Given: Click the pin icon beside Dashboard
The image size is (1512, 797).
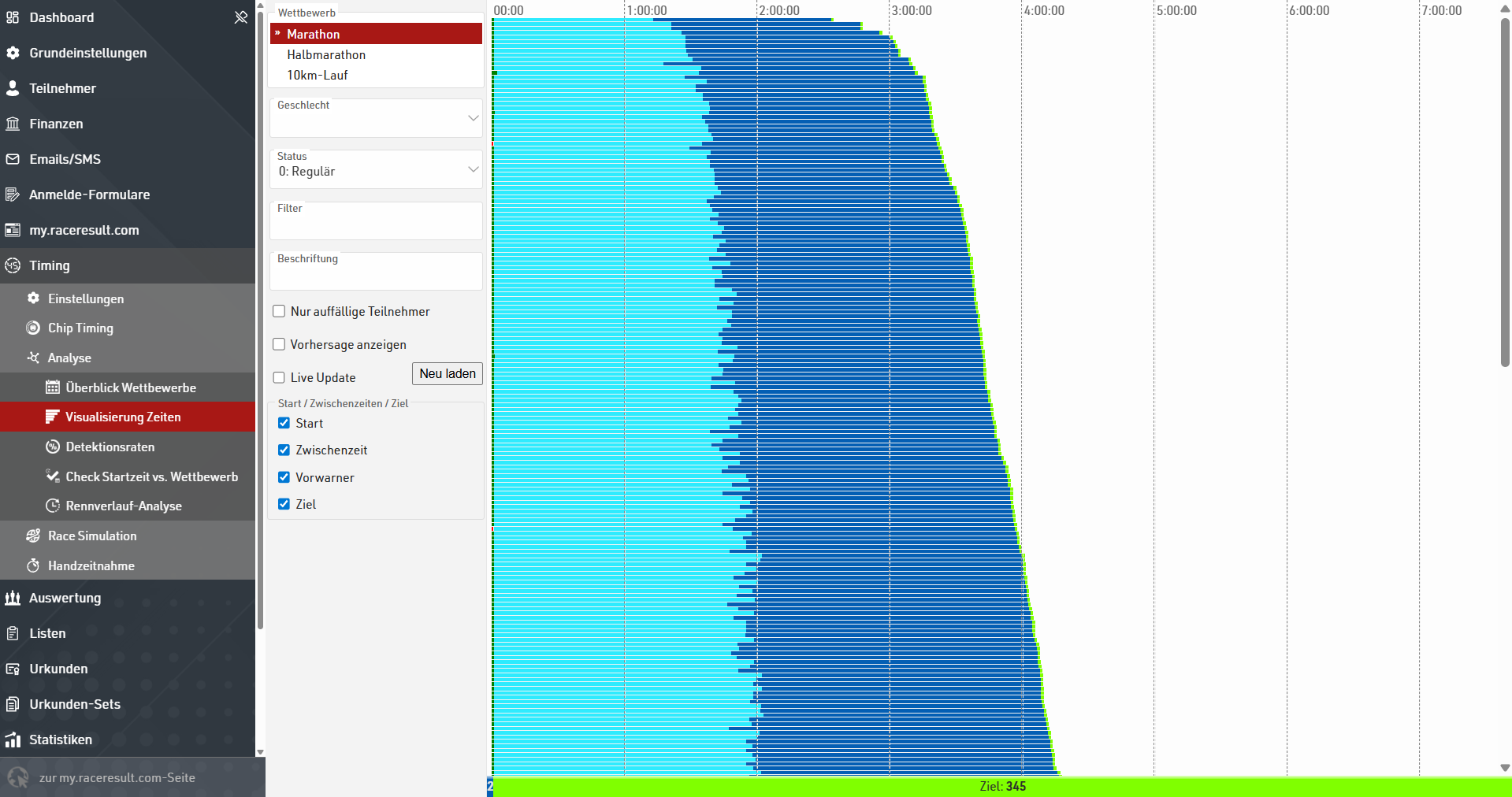Looking at the screenshot, I should pyautogui.click(x=240, y=17).
